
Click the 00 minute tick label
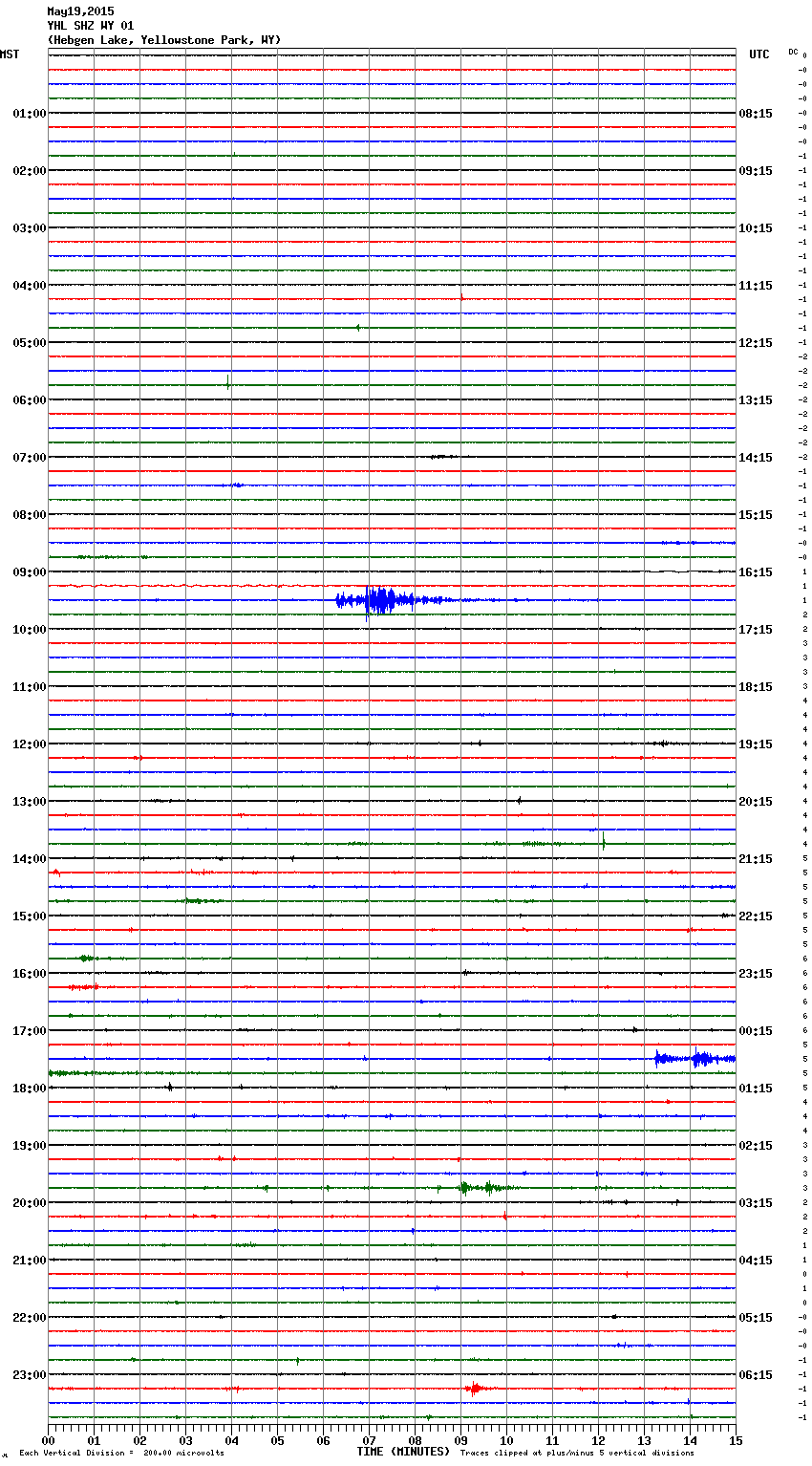pyautogui.click(x=48, y=1440)
